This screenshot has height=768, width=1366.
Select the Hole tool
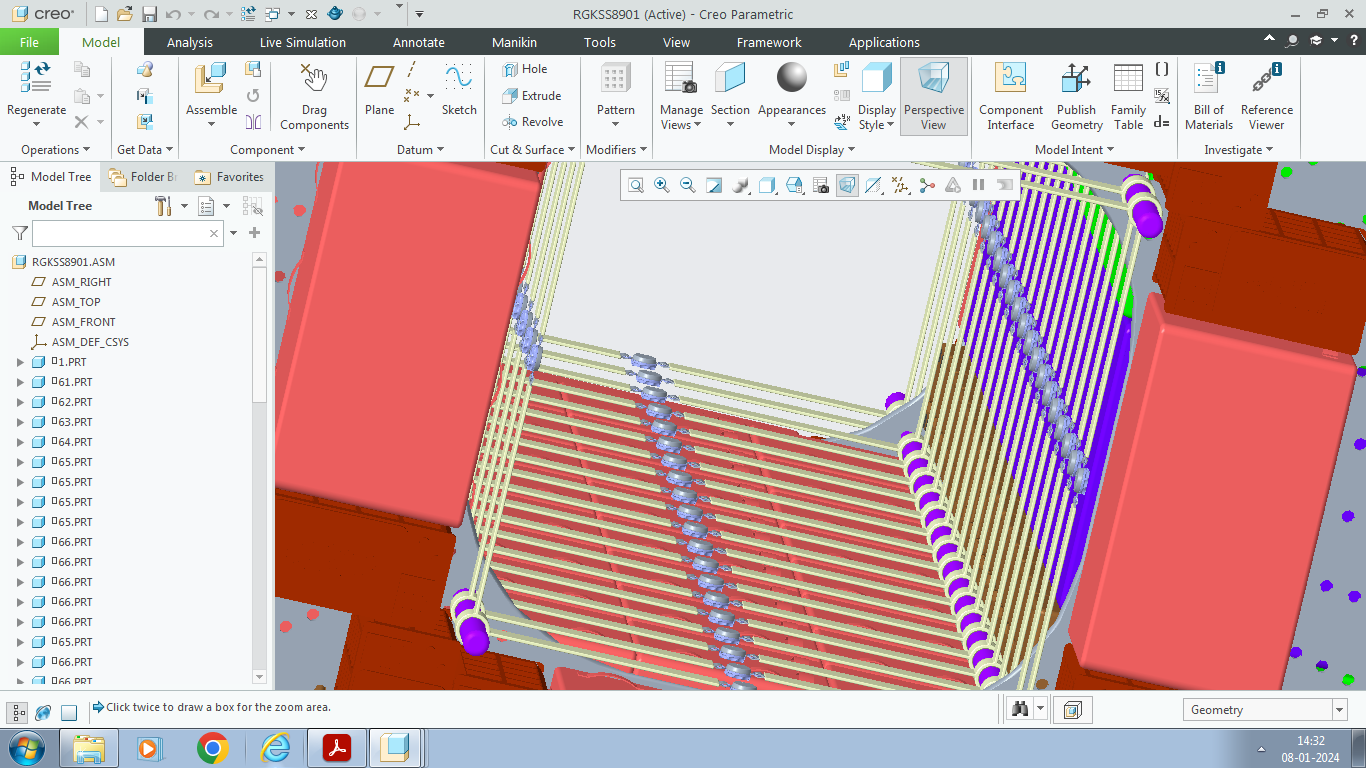click(525, 69)
